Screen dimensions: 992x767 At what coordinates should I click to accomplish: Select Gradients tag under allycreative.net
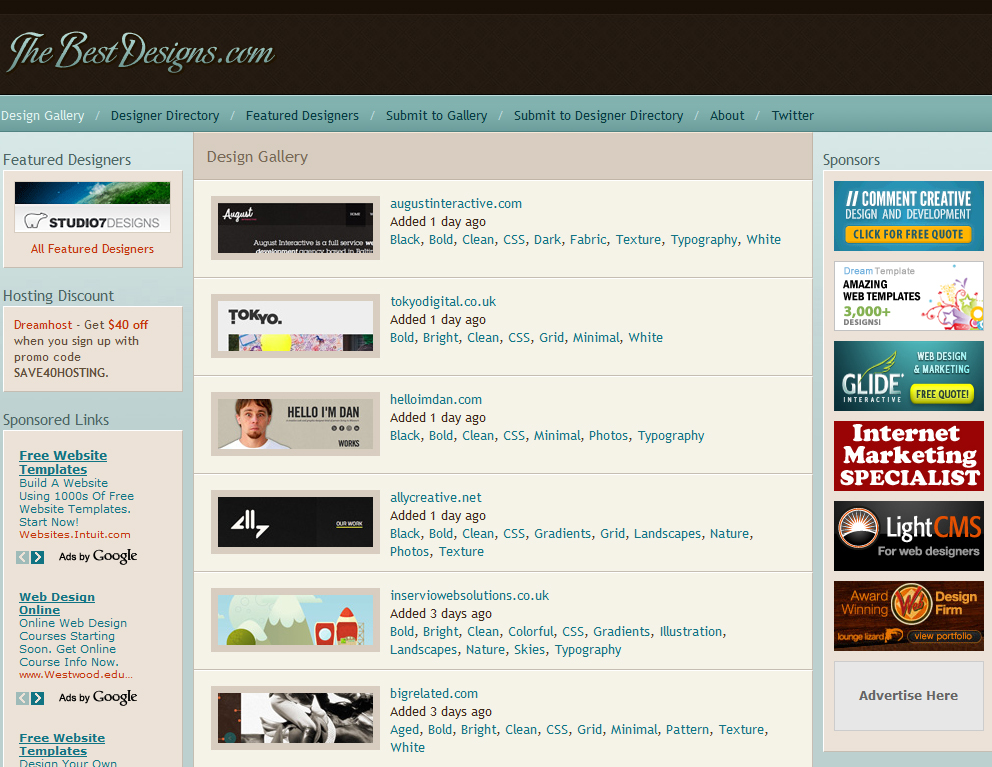562,534
